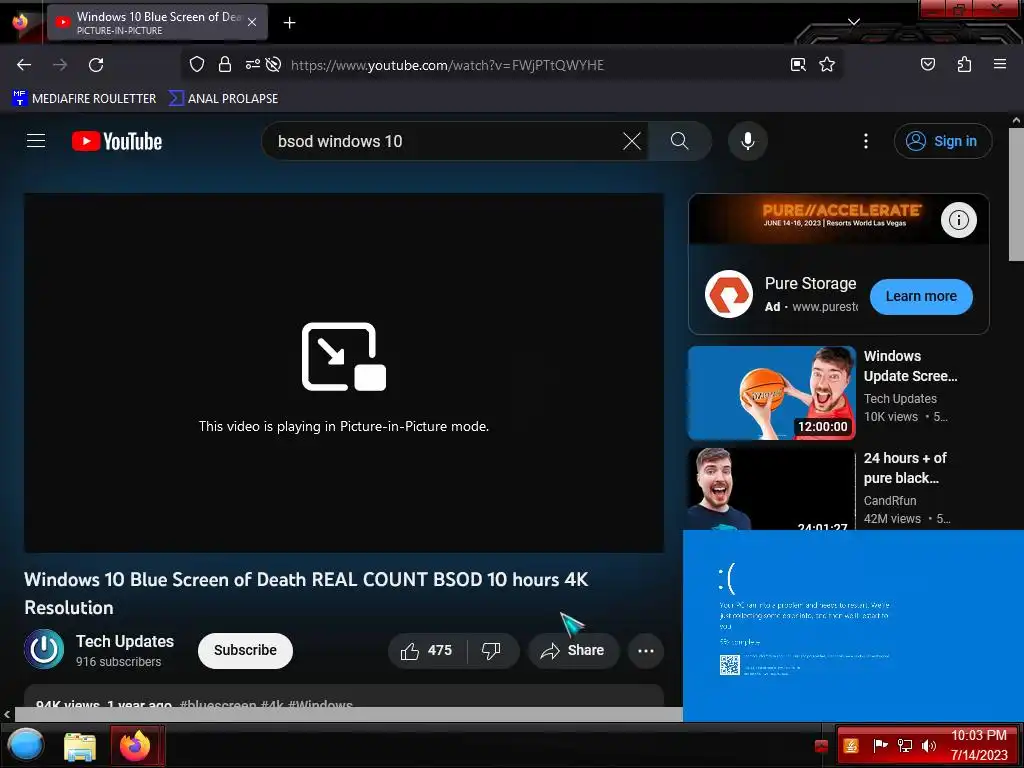This screenshot has height=768, width=1024.
Task: Open the Action Center flag tray icon
Action: [880, 746]
